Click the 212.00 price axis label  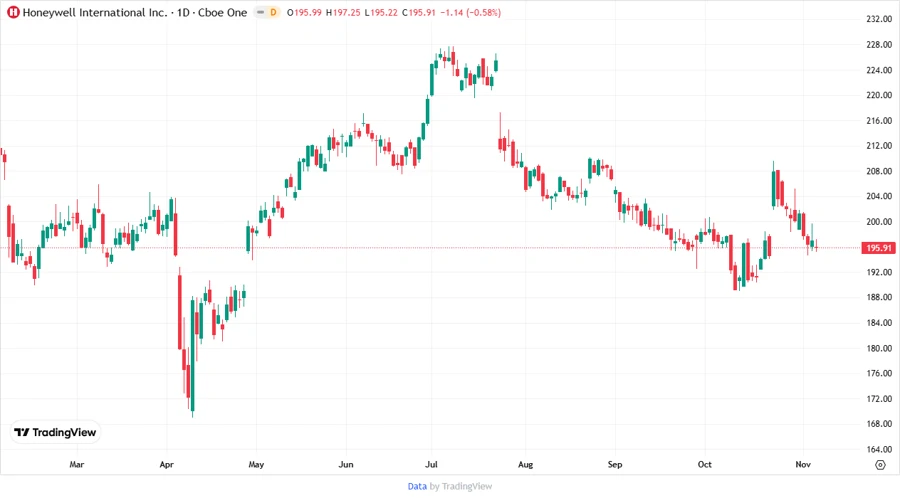879,146
